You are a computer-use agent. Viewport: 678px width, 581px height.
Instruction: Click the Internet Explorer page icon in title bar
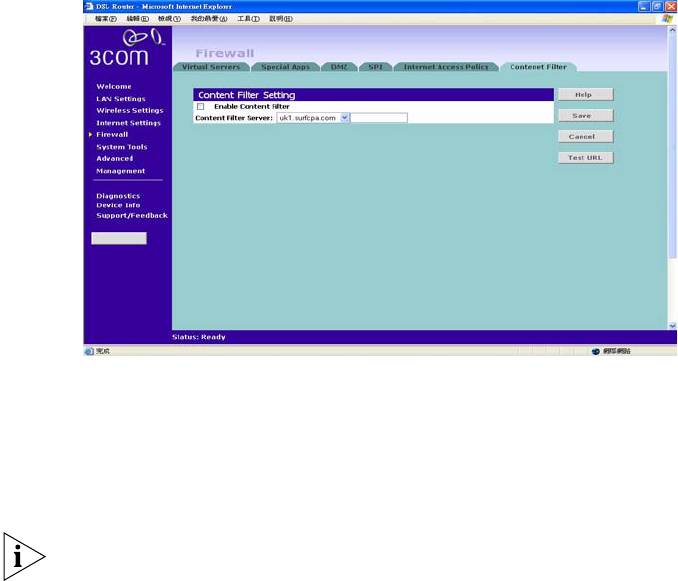tap(89, 6)
